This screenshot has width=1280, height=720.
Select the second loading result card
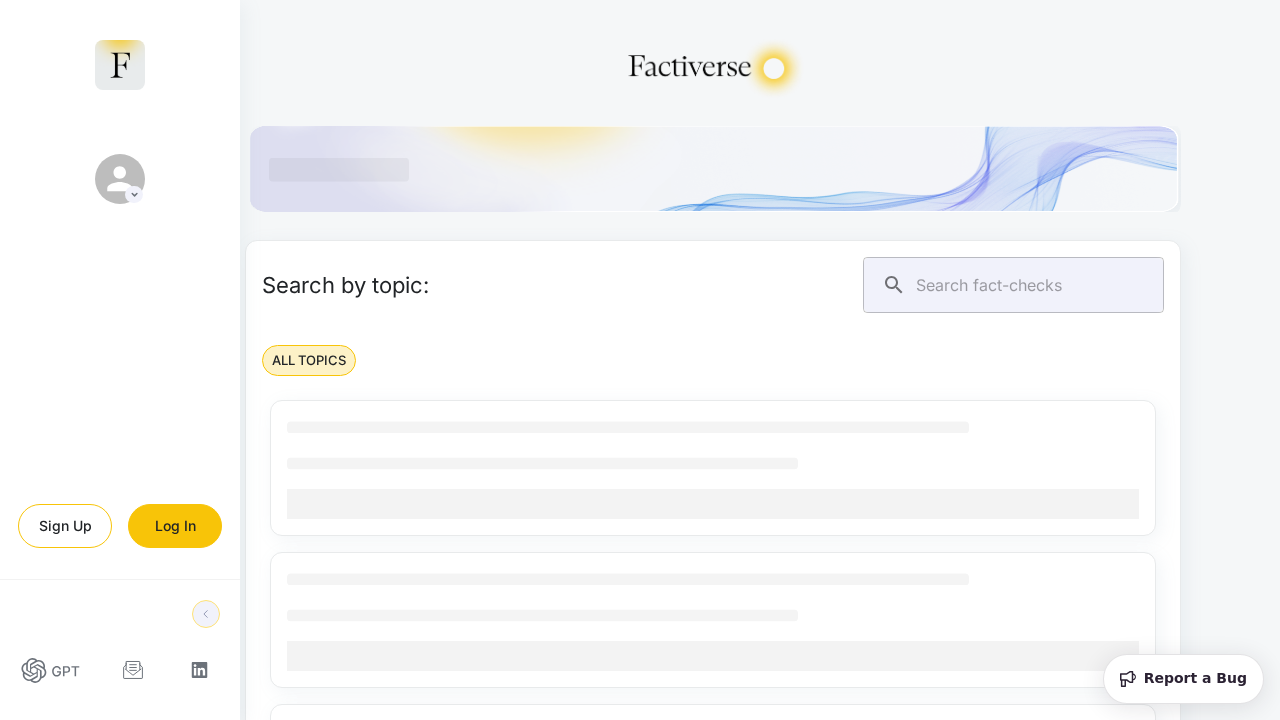pyautogui.click(x=713, y=619)
